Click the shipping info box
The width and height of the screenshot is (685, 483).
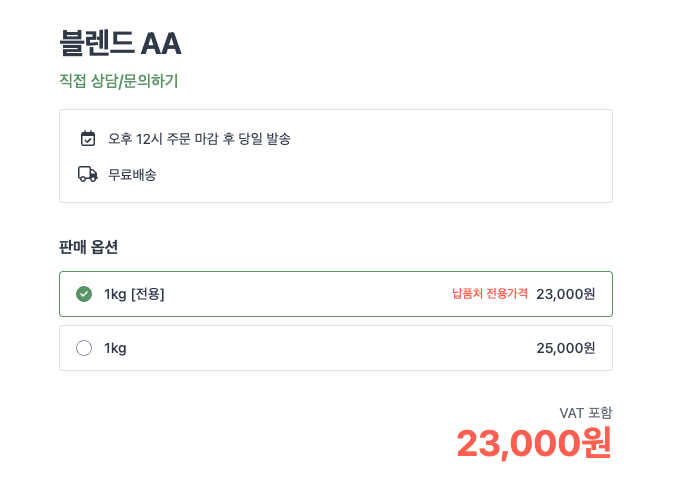(336, 156)
